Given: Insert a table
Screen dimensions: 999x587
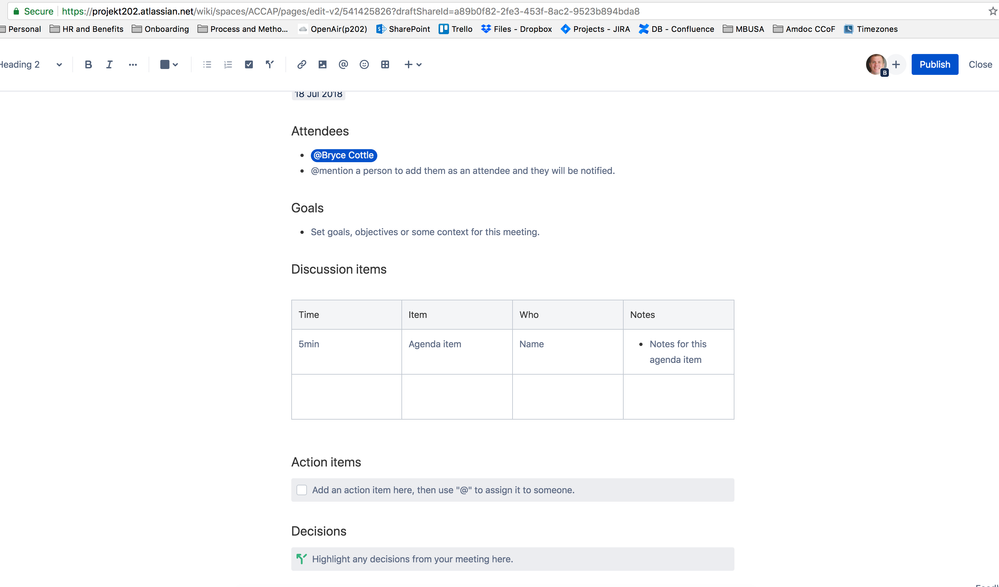Looking at the screenshot, I should point(384,64).
